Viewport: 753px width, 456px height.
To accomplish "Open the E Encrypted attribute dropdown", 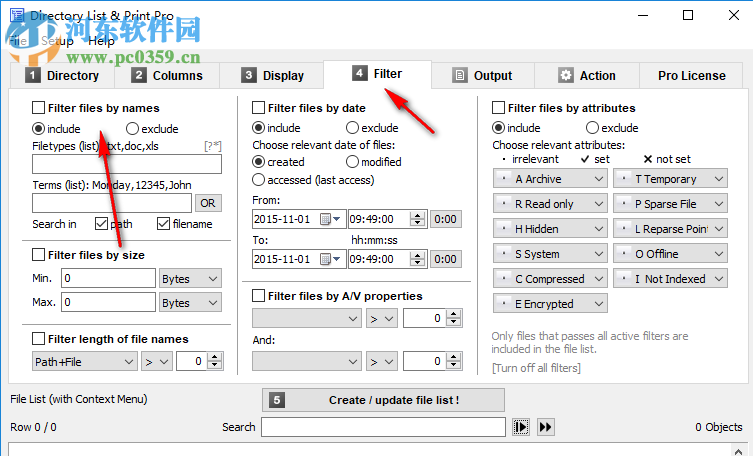I will pyautogui.click(x=550, y=303).
